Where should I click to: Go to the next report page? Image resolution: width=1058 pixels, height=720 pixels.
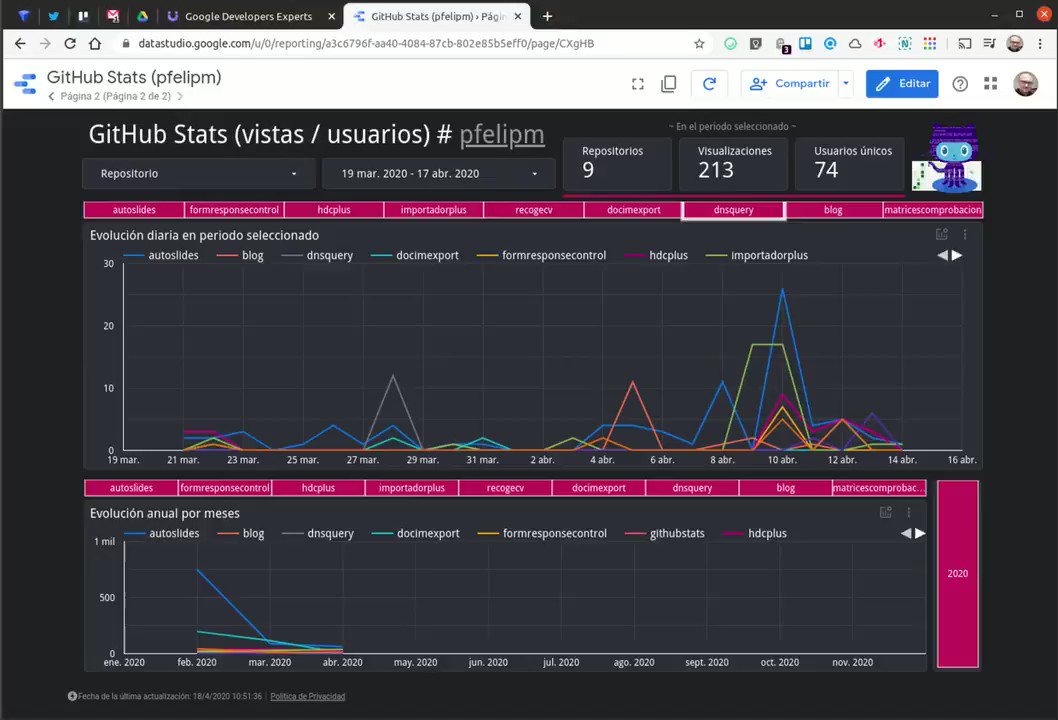pyautogui.click(x=179, y=96)
